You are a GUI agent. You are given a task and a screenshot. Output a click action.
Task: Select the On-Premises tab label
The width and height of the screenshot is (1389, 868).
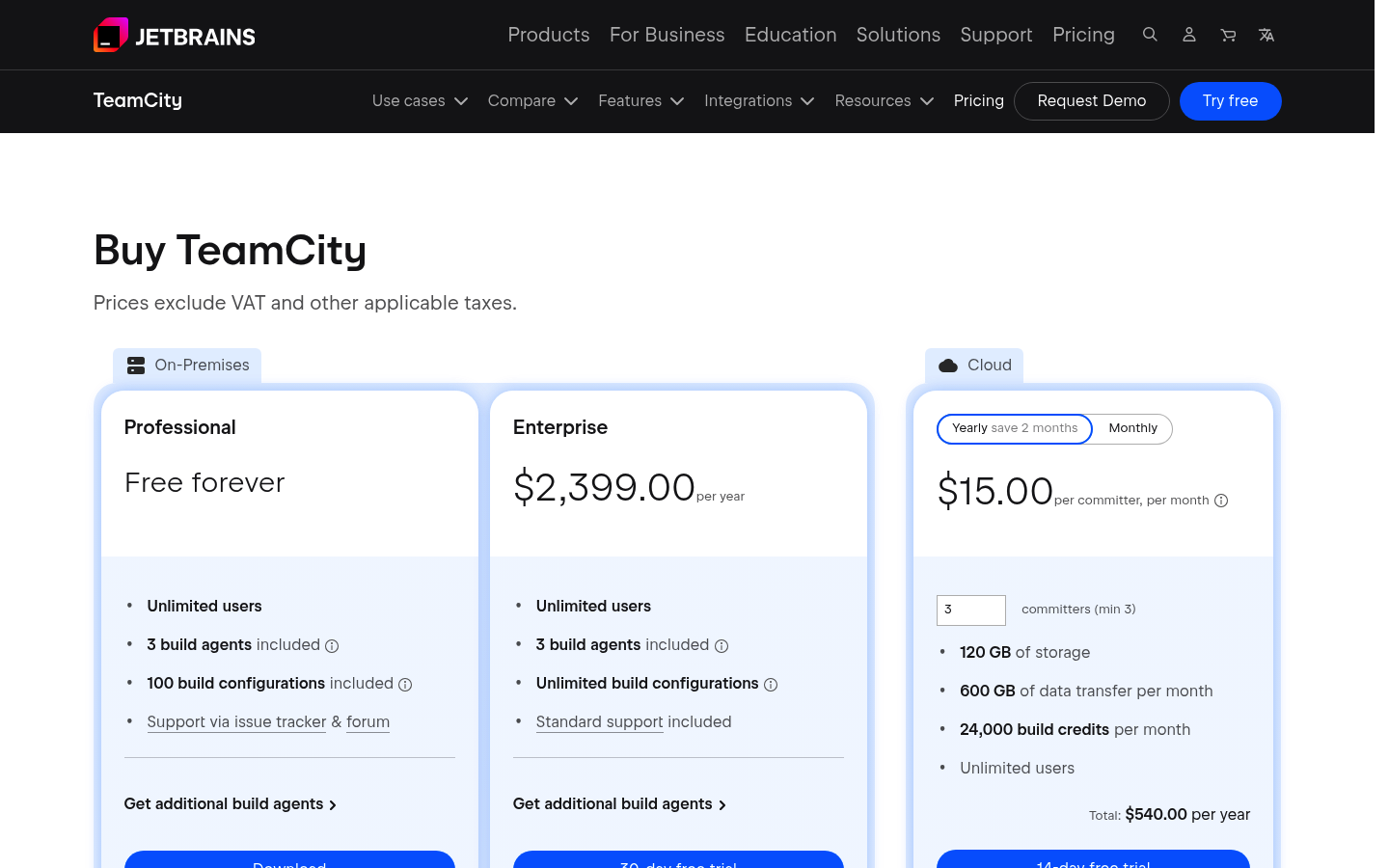[202, 366]
